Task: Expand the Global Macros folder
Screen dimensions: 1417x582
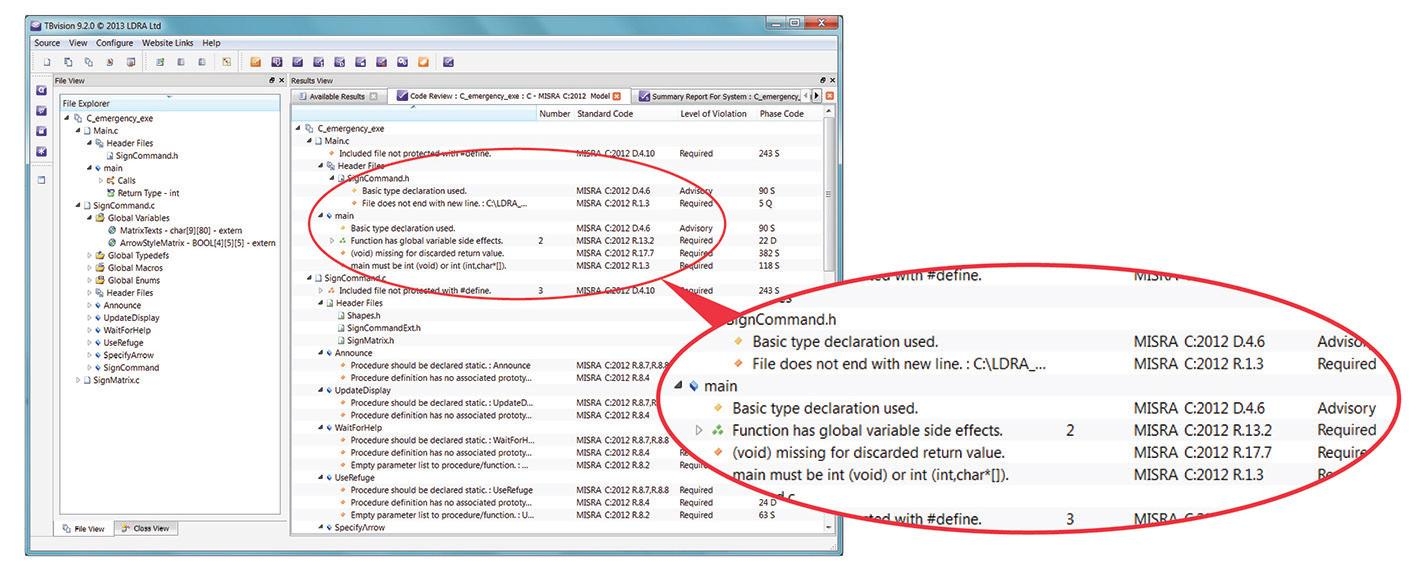Action: pyautogui.click(x=89, y=268)
